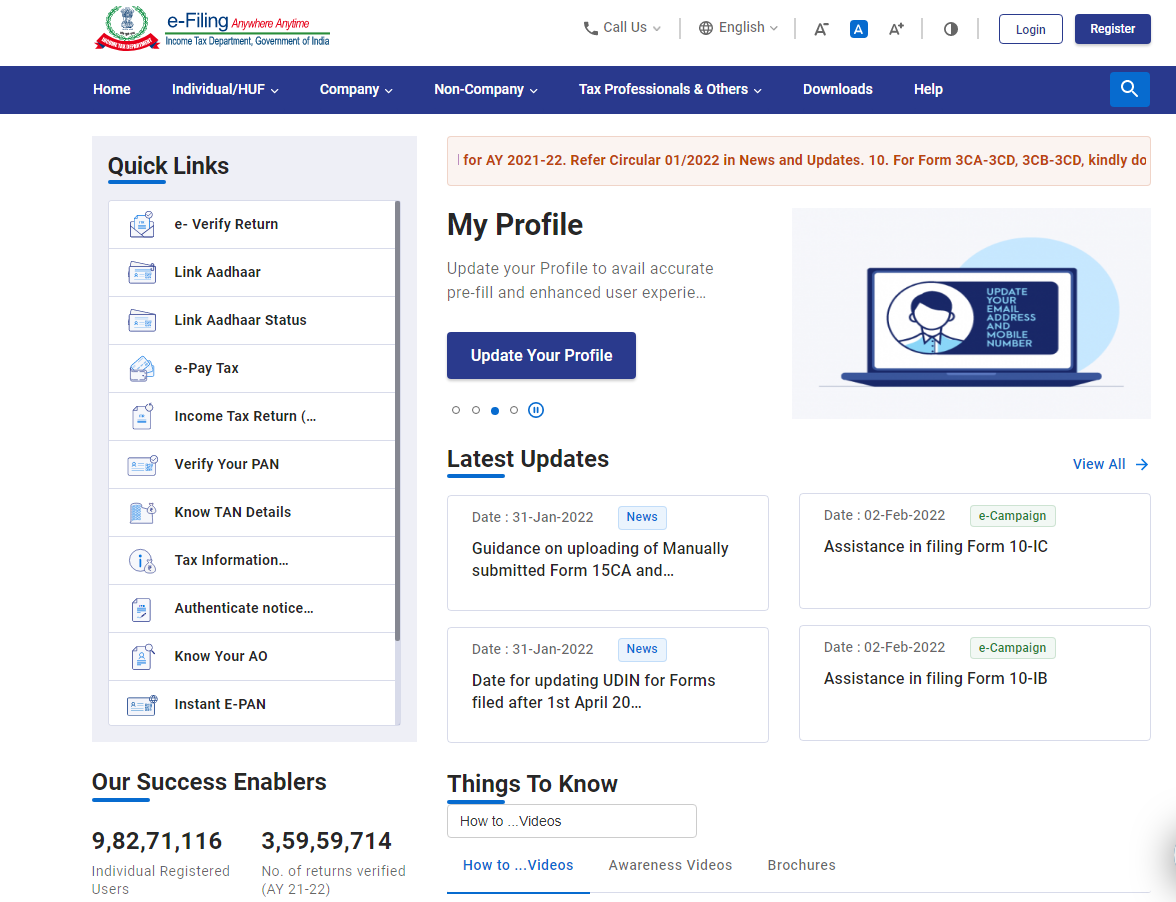The width and height of the screenshot is (1176, 902).
Task: Increase font size with A+ icon
Action: tap(896, 29)
